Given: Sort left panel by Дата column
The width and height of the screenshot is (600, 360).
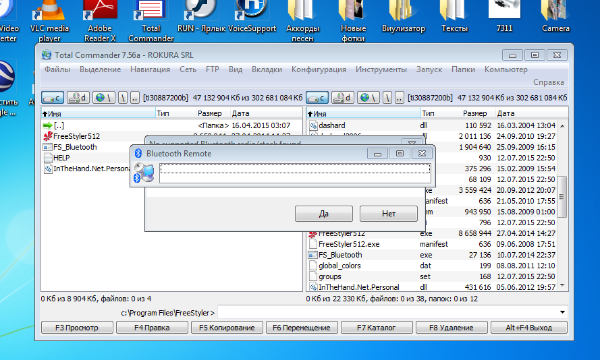Looking at the screenshot, I should (x=266, y=113).
